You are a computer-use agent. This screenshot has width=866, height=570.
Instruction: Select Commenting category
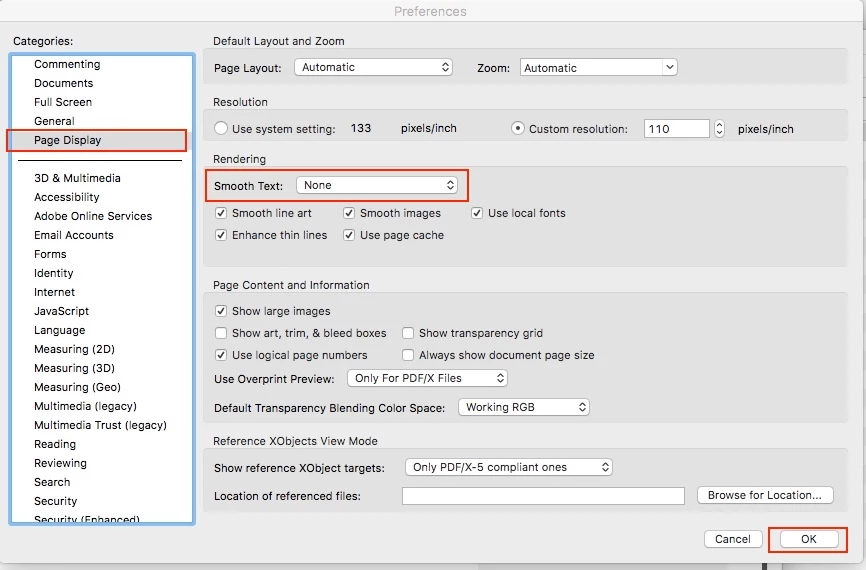[67, 64]
